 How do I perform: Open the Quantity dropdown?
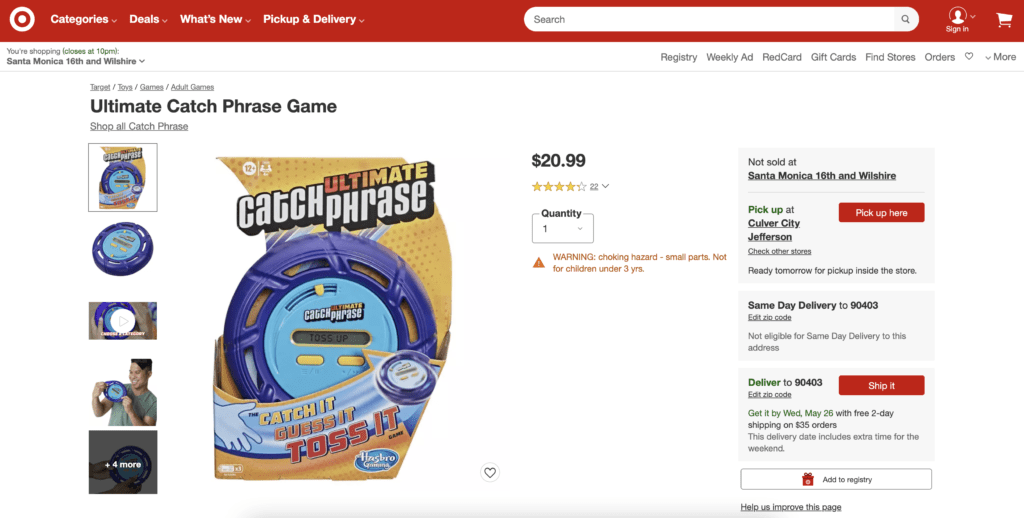pyautogui.click(x=561, y=228)
